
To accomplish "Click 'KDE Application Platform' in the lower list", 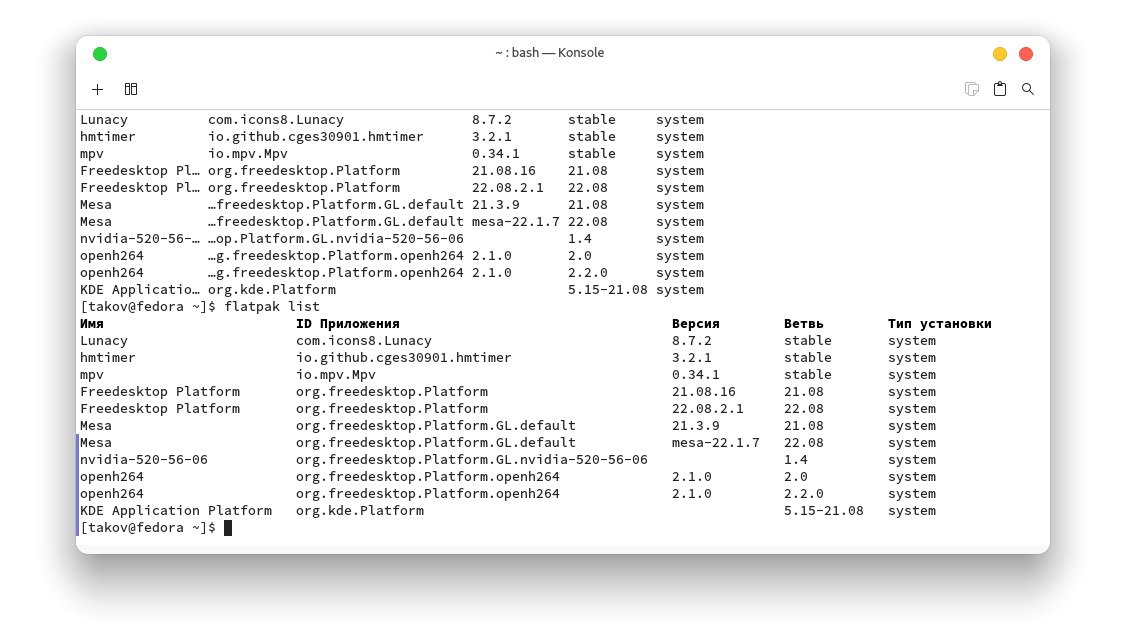I will click(175, 511).
